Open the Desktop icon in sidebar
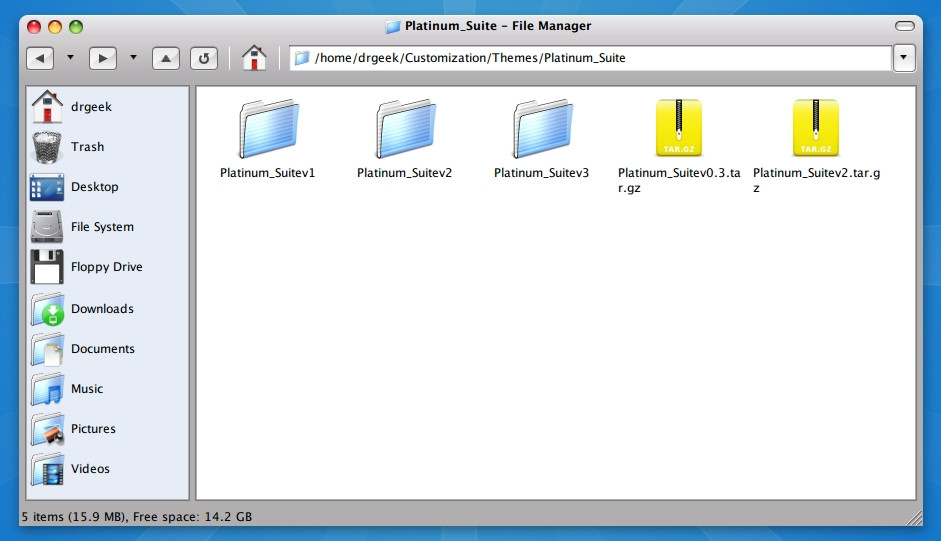Screen dimensions: 941x541 tap(47, 187)
